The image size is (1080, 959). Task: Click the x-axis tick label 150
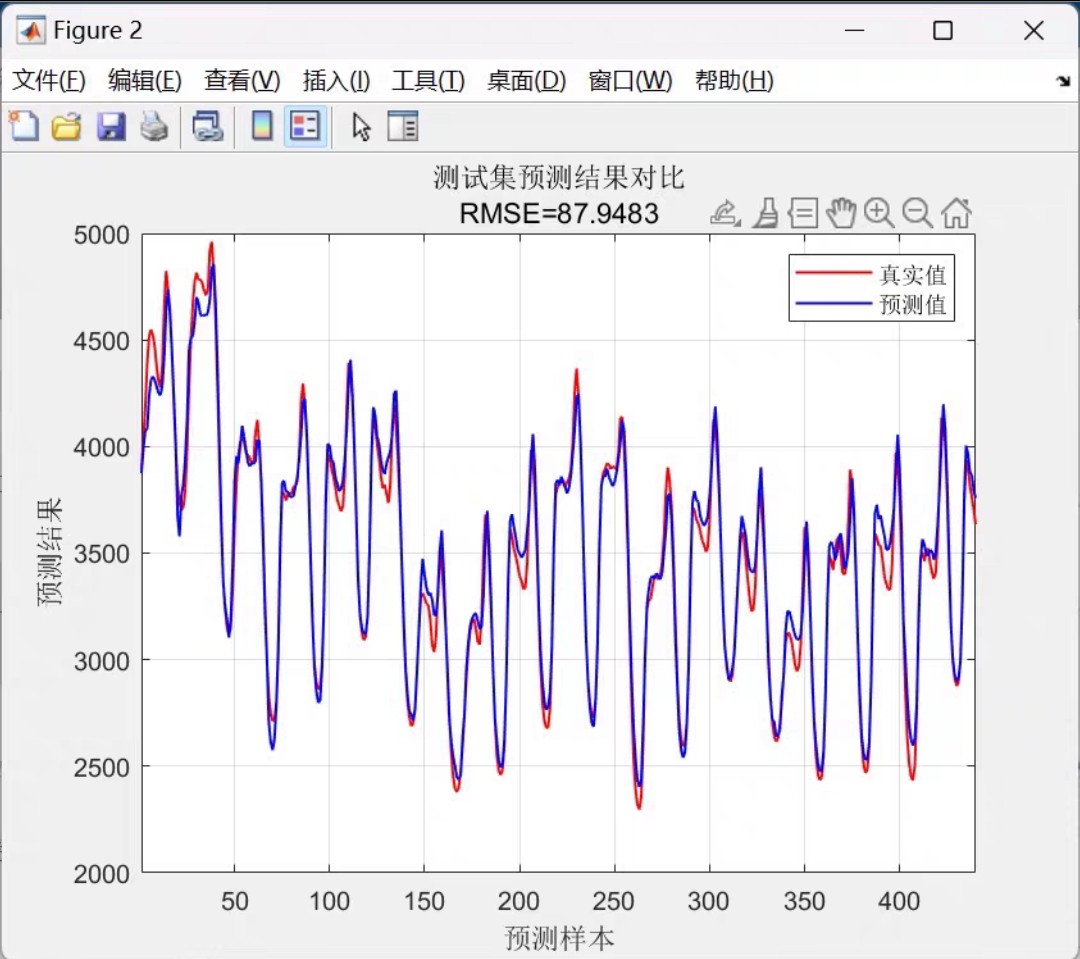tap(424, 900)
